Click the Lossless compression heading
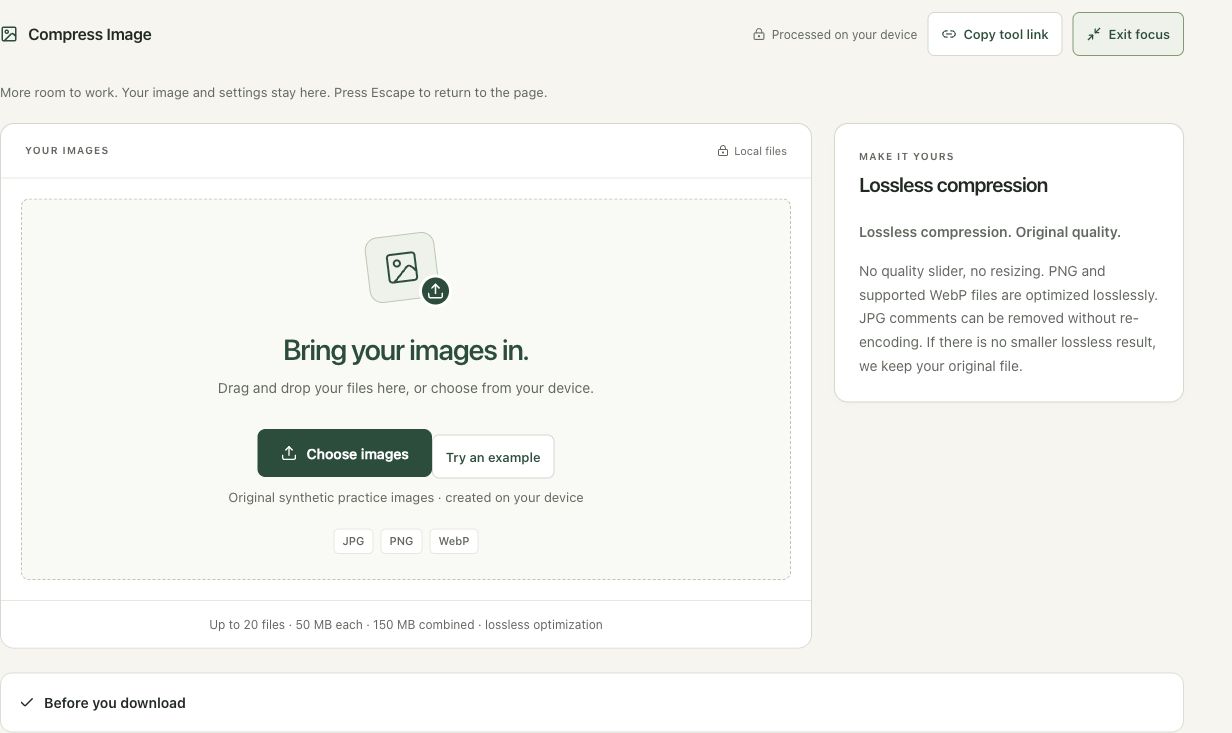 point(953,185)
